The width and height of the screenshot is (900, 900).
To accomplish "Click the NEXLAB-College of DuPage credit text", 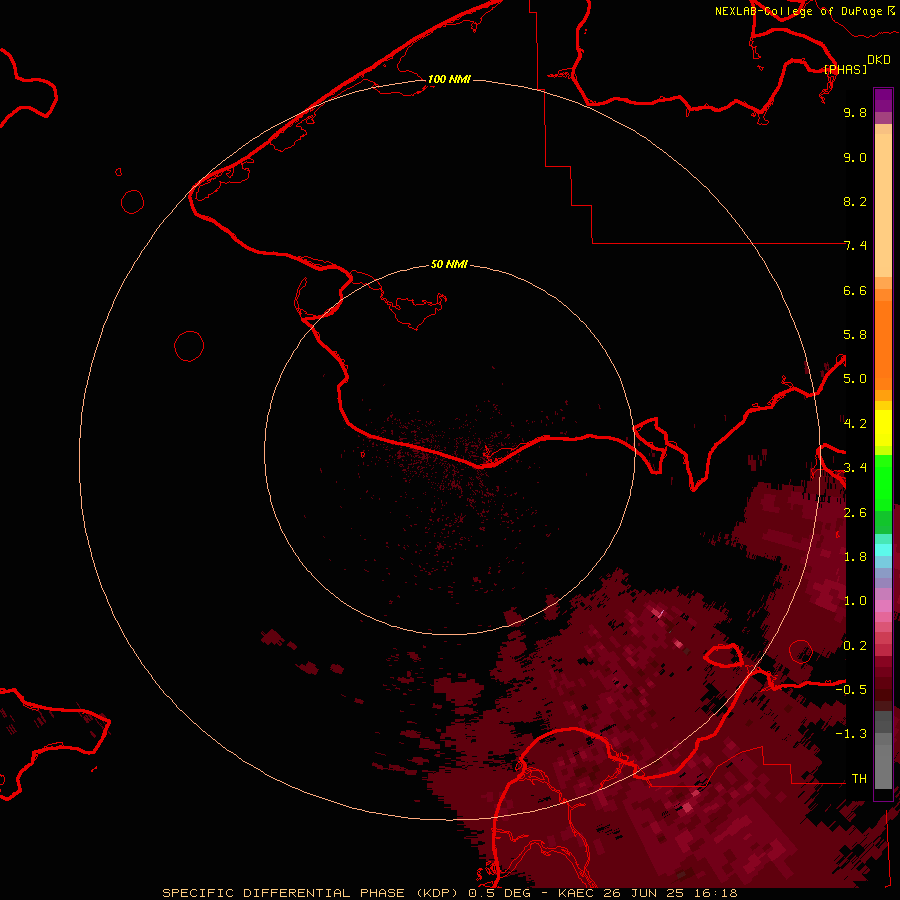I will point(798,11).
